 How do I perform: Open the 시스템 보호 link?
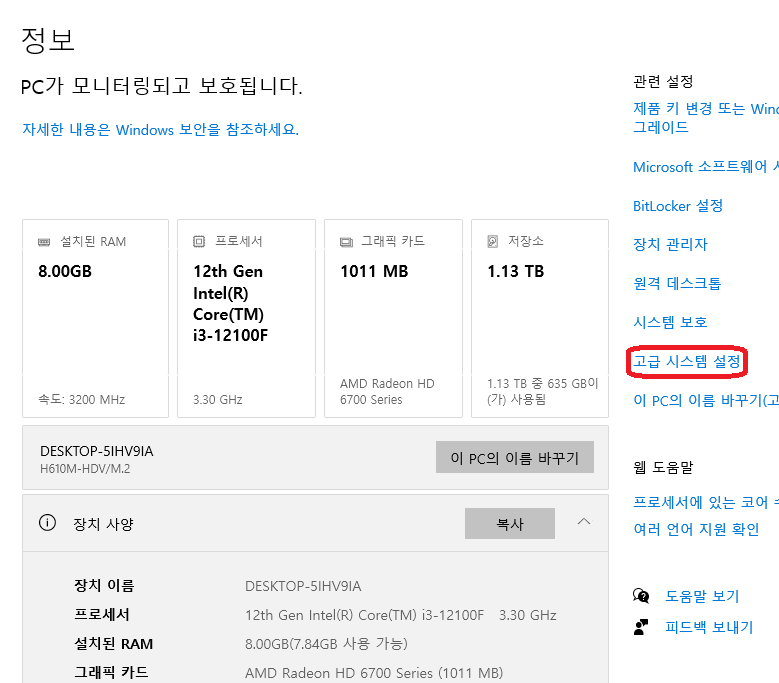point(670,322)
